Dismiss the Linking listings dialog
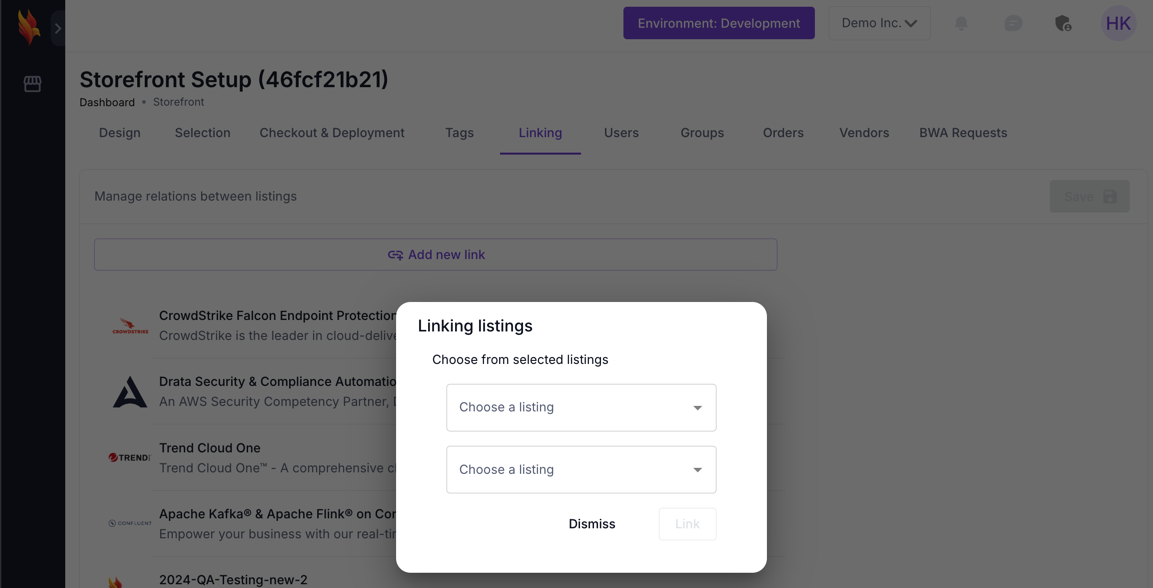 [592, 524]
